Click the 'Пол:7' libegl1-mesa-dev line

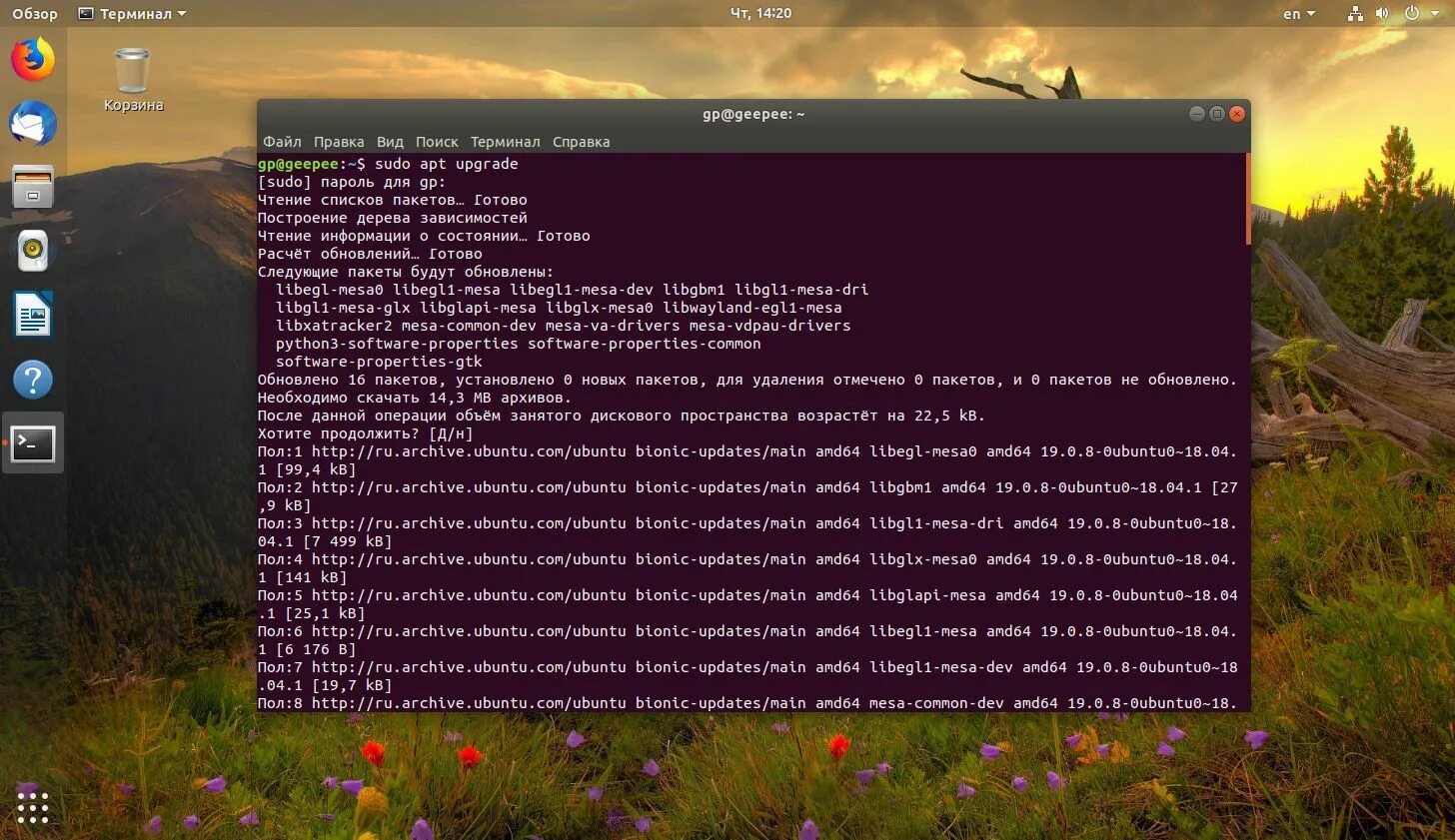(747, 676)
